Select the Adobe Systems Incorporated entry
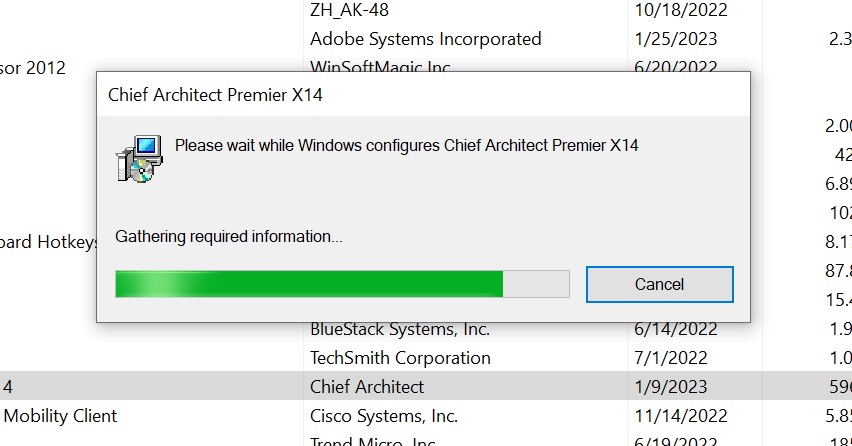The image size is (852, 446). 425,39
